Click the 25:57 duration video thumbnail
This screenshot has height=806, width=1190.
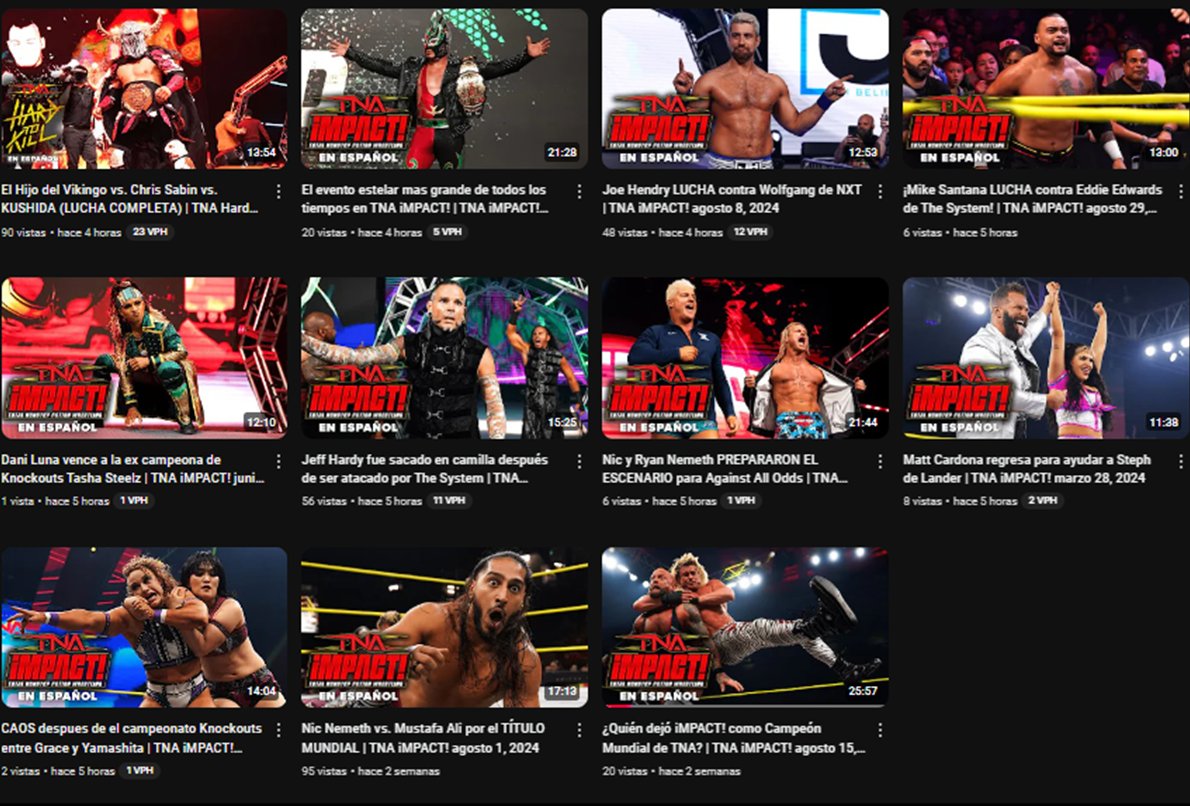pyautogui.click(x=745, y=628)
